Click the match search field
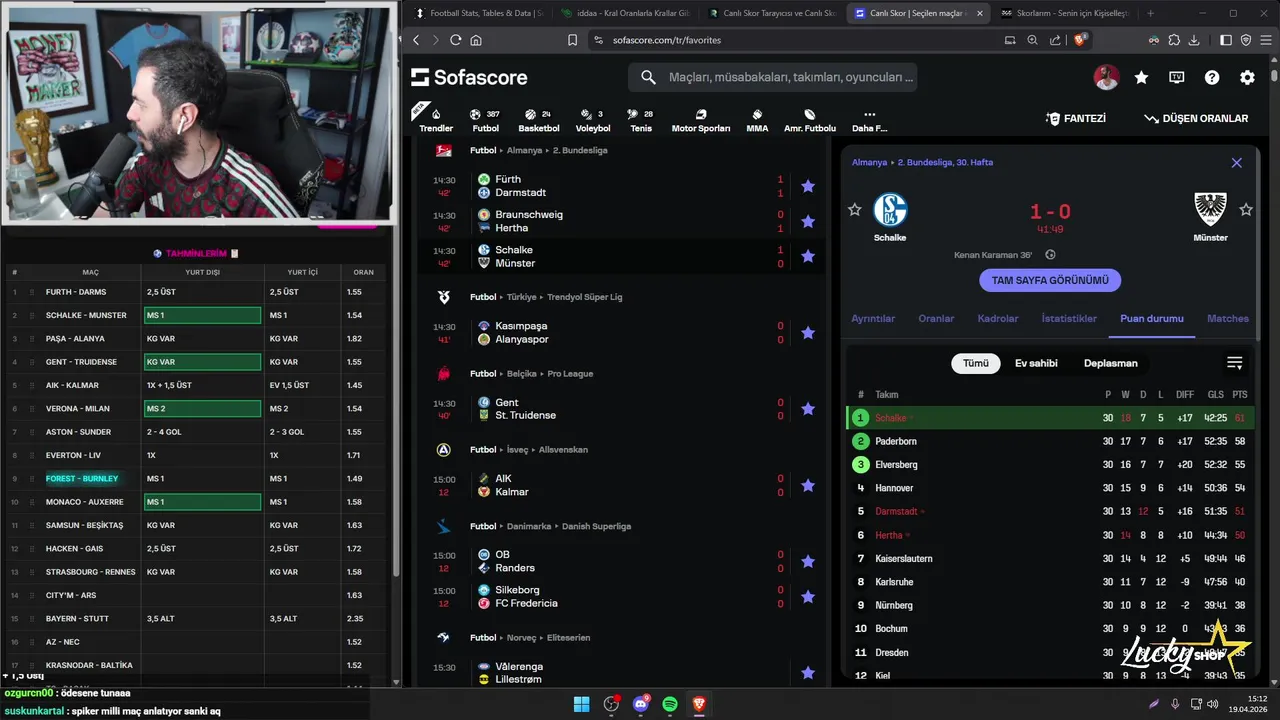This screenshot has height=720, width=1280. 772,77
